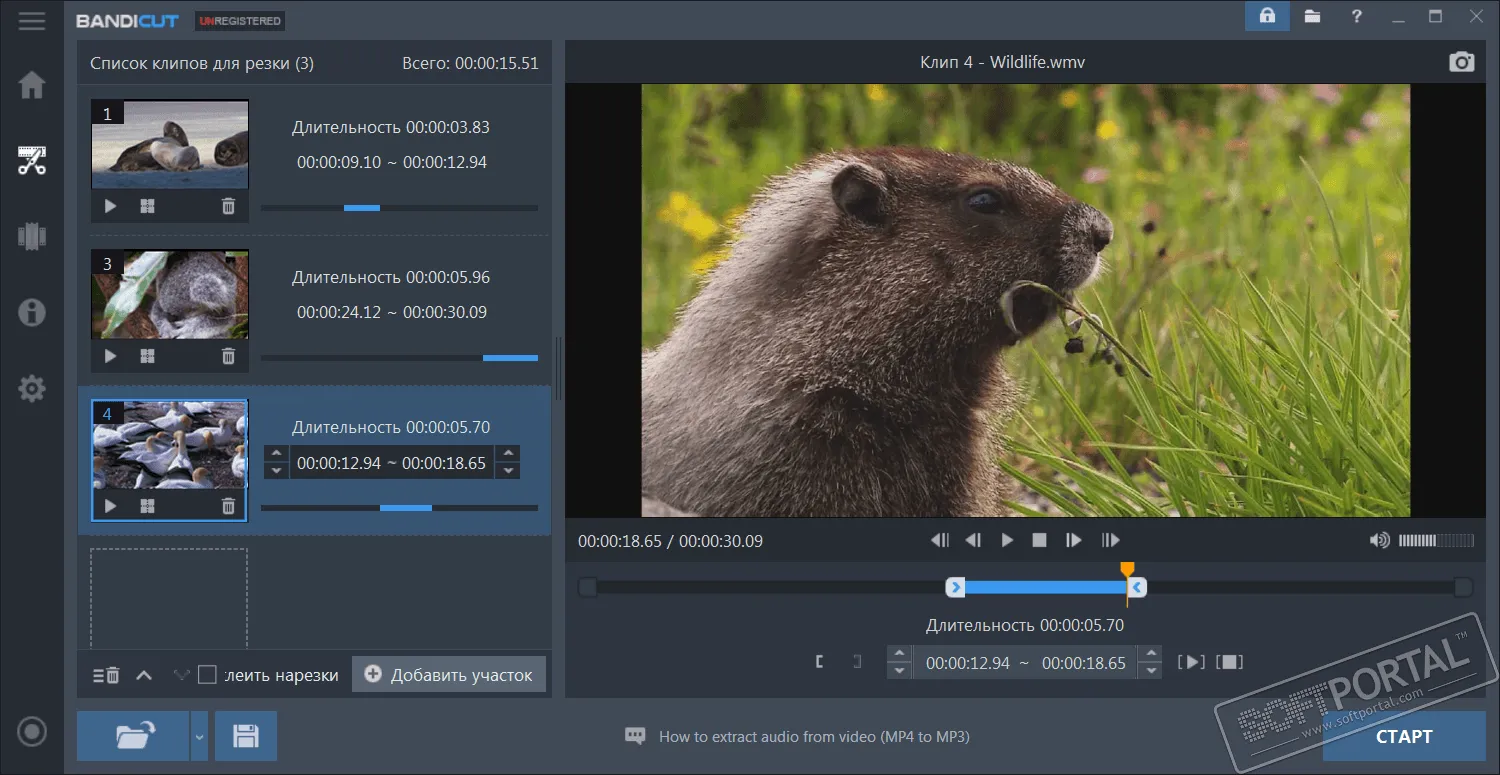Jump to the next keyframe in player
This screenshot has width=1500, height=775.
click(1110, 540)
